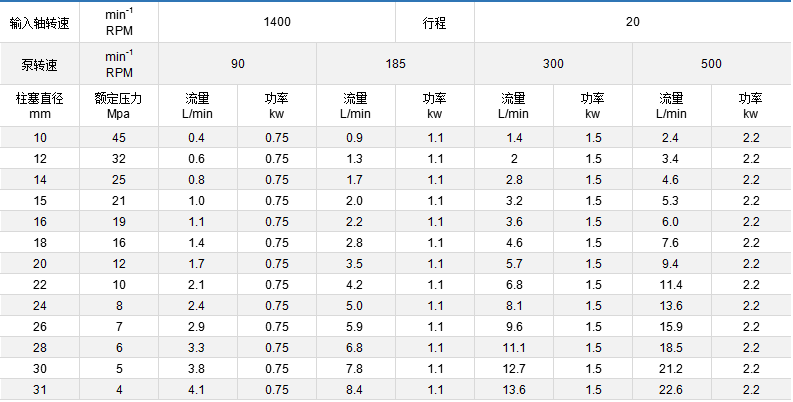Select the 500 pump speed column header
This screenshot has height=402, width=793.
point(711,64)
